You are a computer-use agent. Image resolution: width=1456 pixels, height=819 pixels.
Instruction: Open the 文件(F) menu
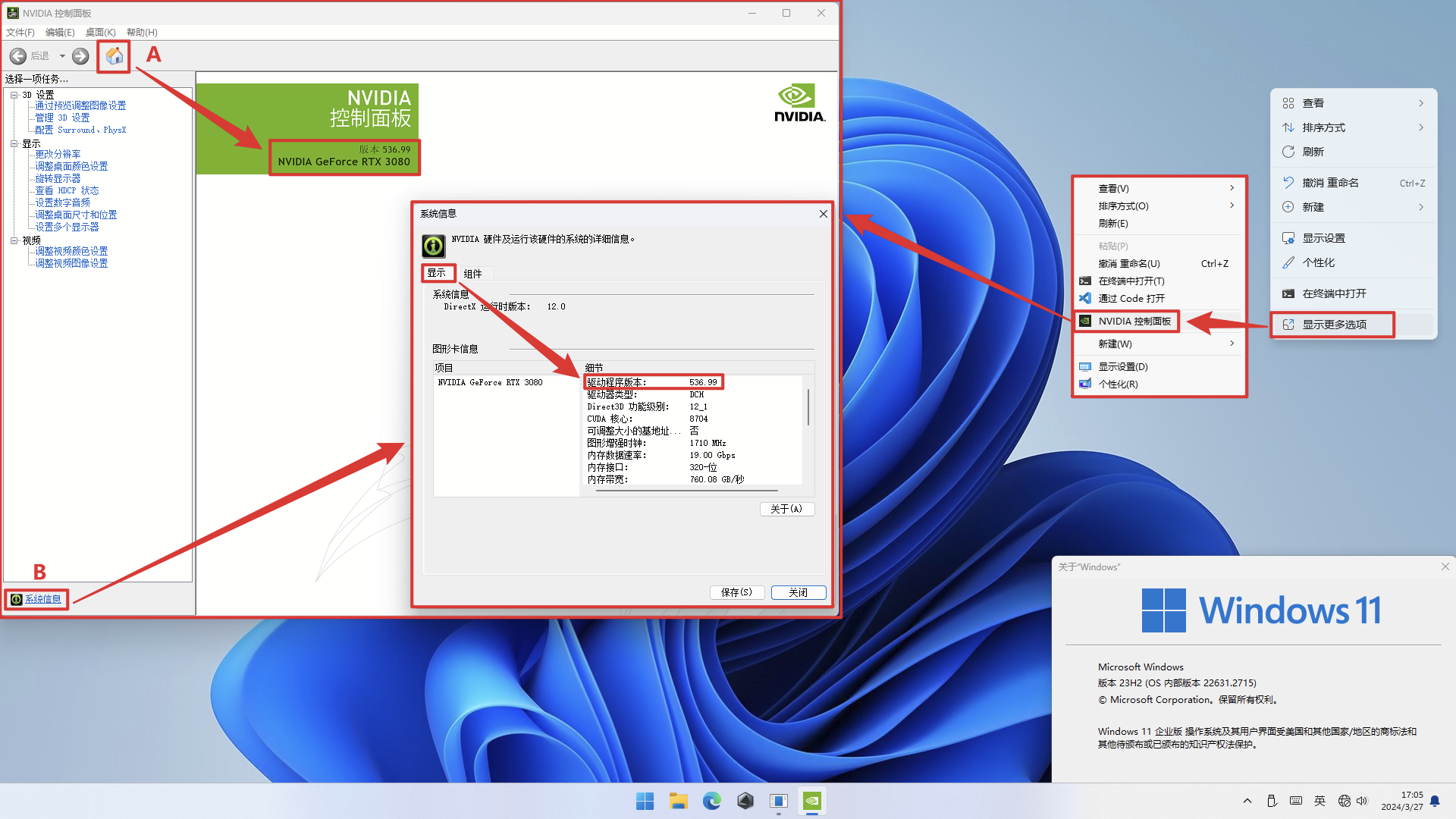click(20, 33)
